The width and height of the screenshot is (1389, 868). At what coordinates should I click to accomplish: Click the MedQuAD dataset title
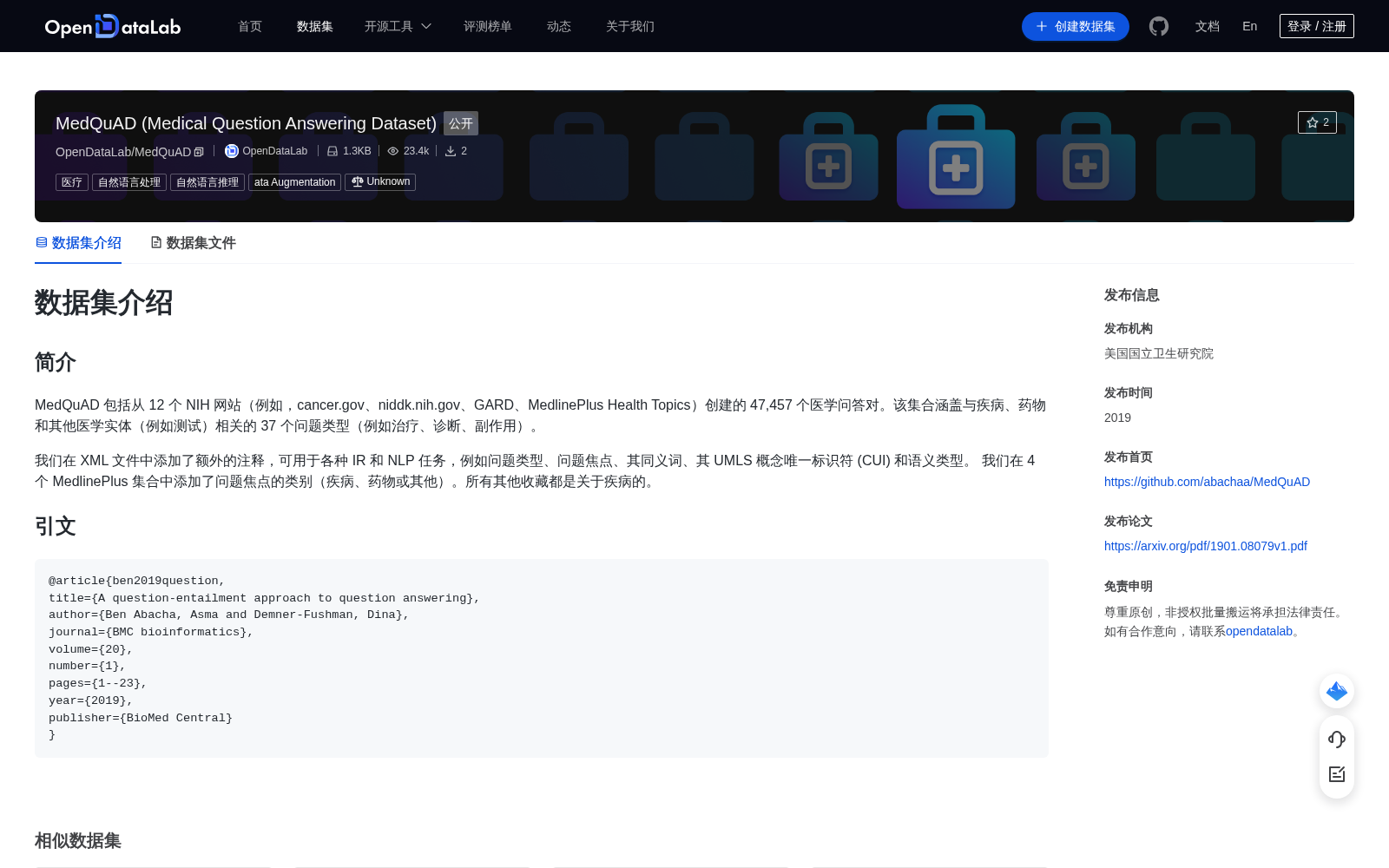[x=246, y=123]
